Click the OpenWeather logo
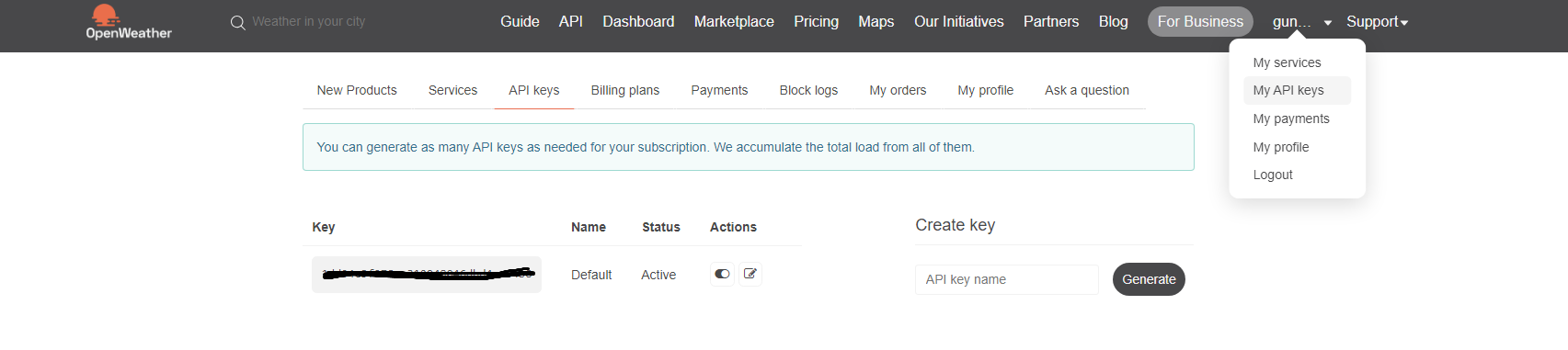Image resolution: width=1568 pixels, height=350 pixels. tap(129, 23)
